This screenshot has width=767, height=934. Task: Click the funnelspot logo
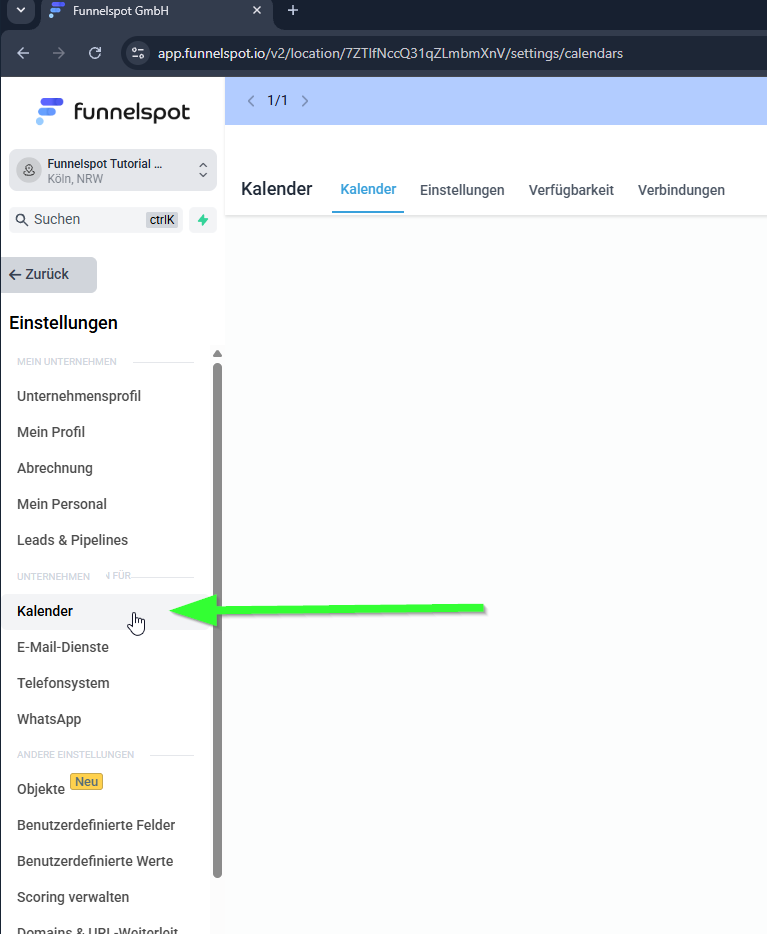[x=113, y=111]
